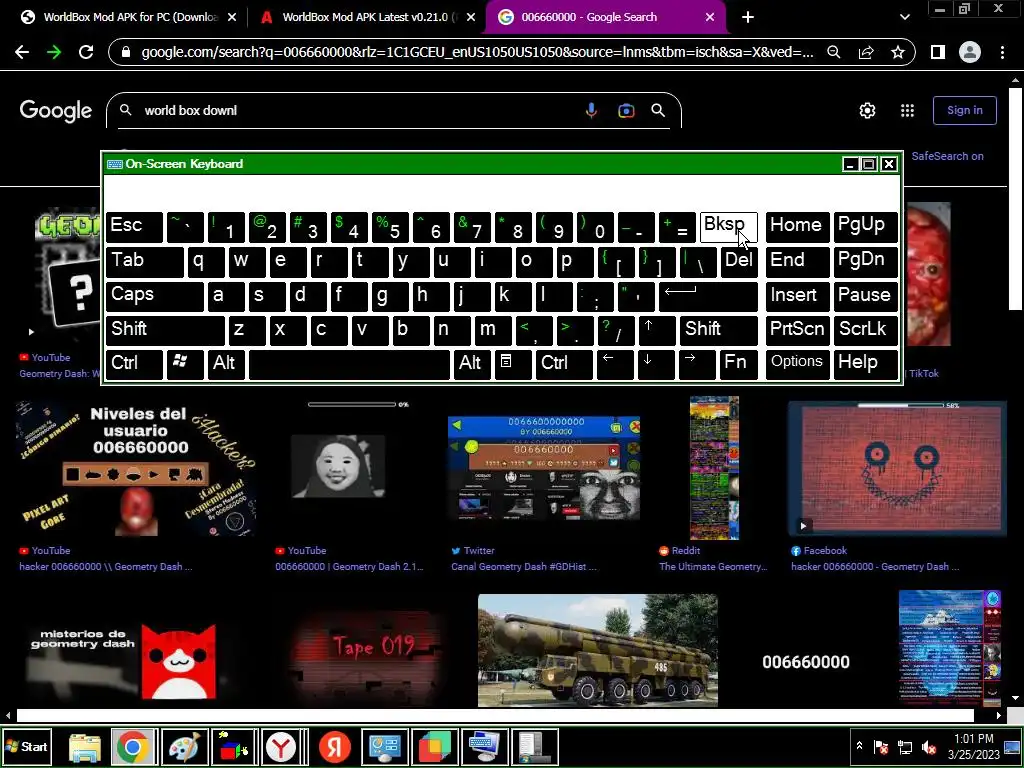This screenshot has height=768, width=1024.
Task: Open the Start menu
Action: [x=27, y=746]
